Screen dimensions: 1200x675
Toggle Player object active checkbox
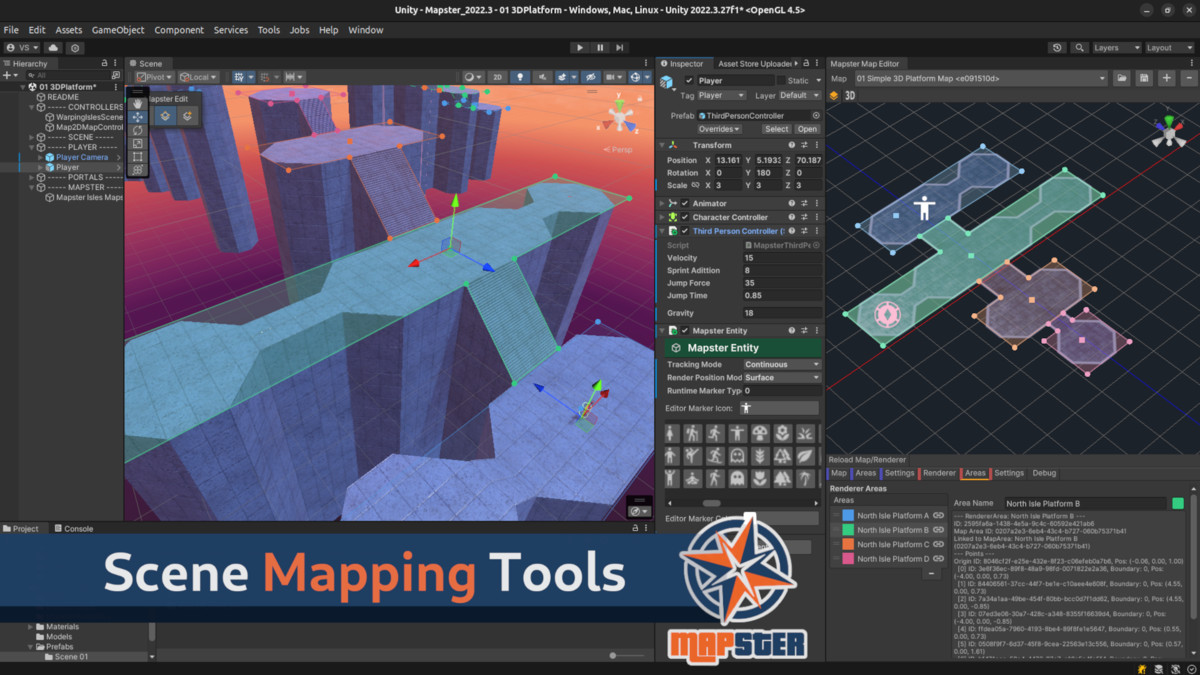pos(689,80)
